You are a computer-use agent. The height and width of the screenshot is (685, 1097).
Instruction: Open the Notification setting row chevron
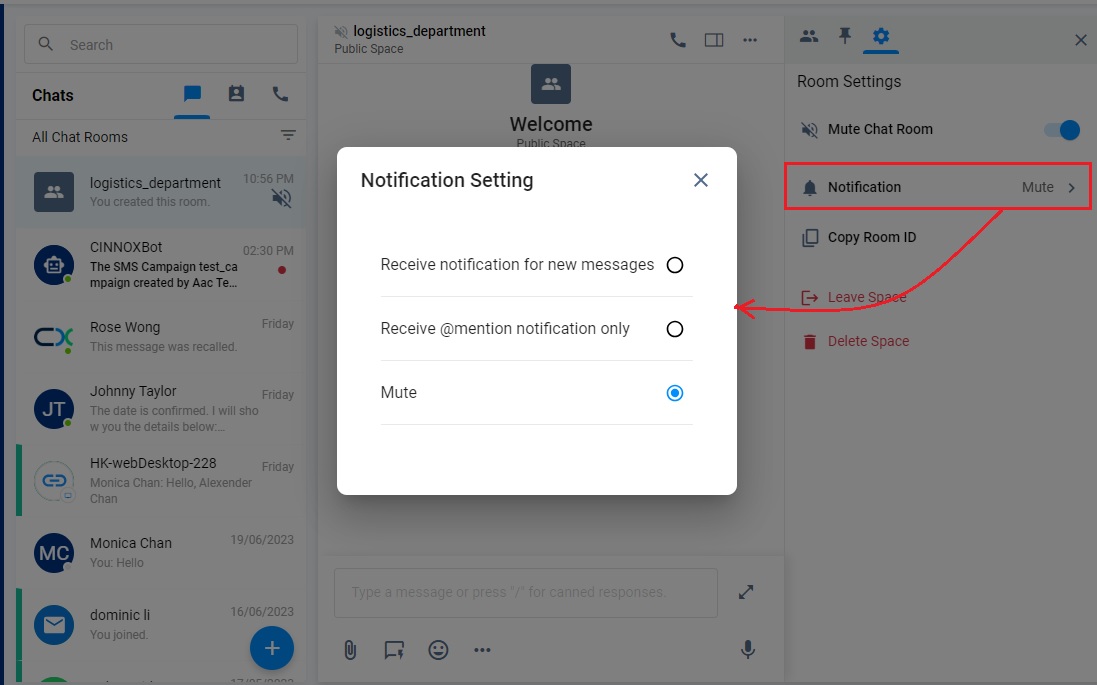(1071, 188)
